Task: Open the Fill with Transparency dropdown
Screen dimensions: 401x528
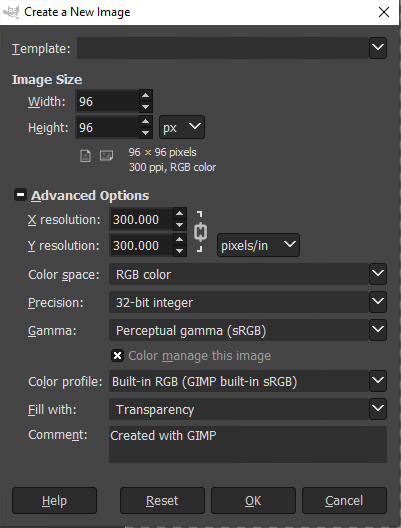Action: (248, 409)
